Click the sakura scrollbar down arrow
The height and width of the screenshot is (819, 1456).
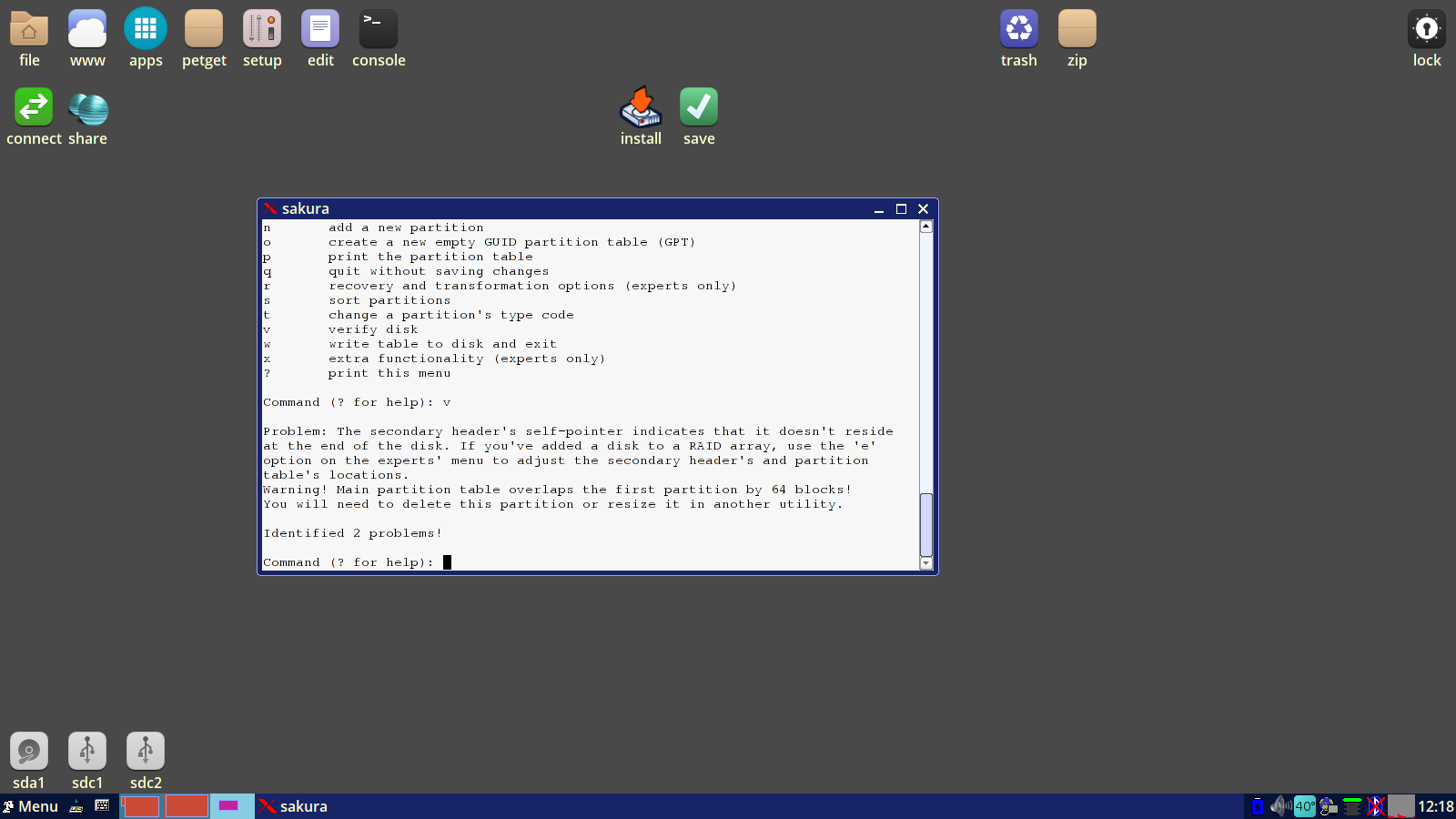point(926,563)
